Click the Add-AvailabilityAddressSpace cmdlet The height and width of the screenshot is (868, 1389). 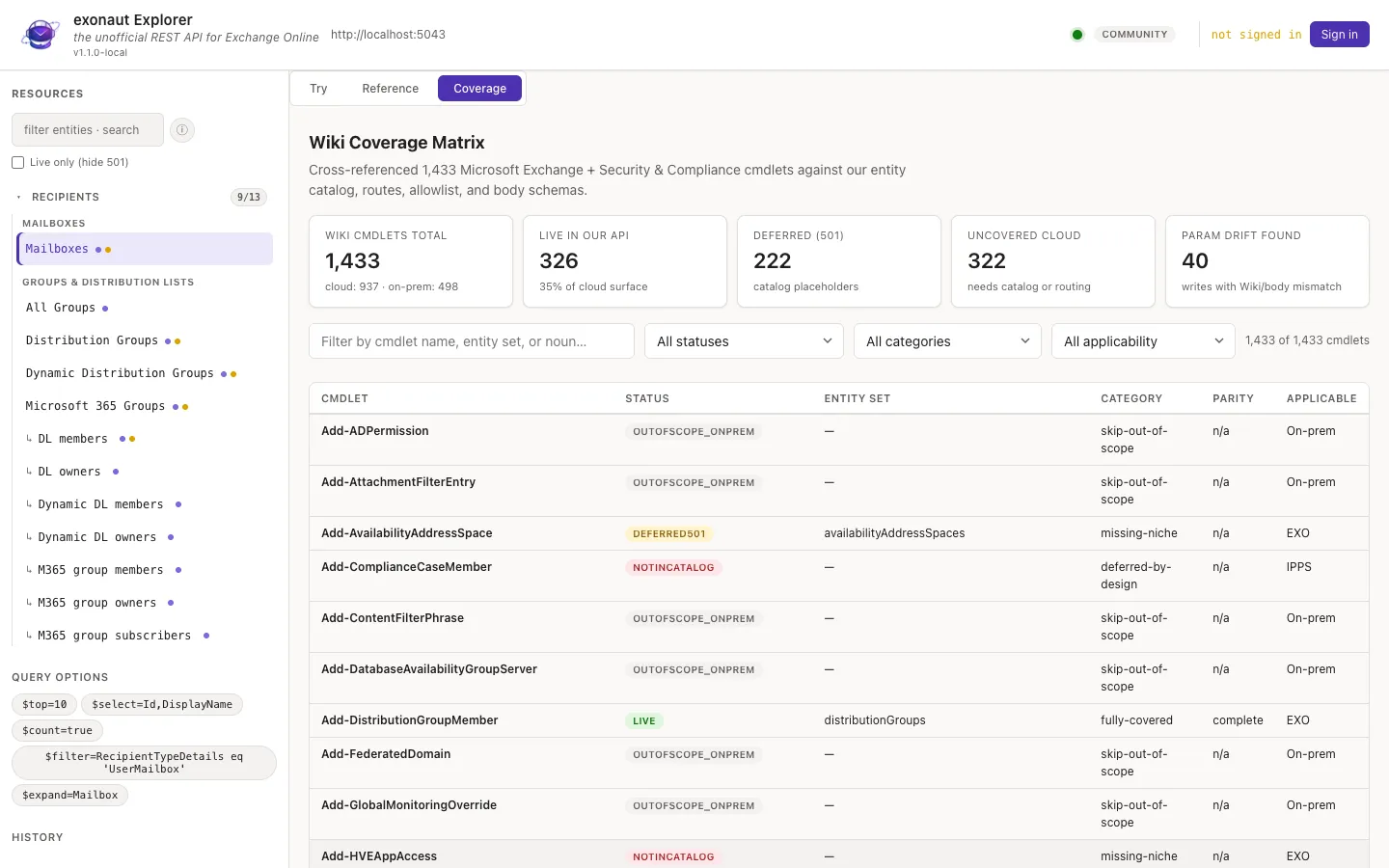pyautogui.click(x=407, y=533)
